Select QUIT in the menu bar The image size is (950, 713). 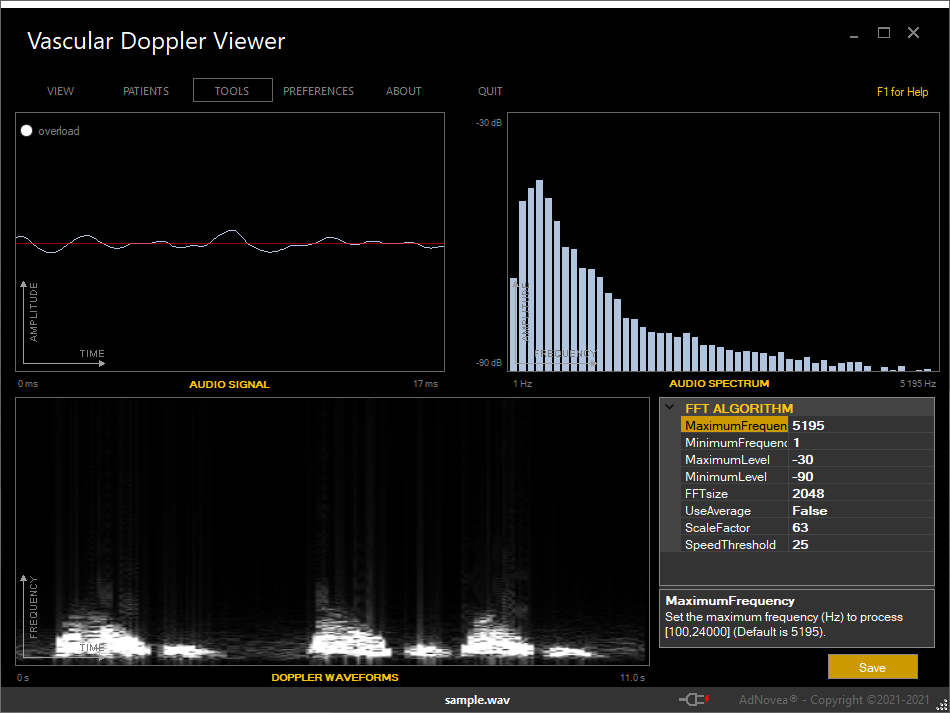(490, 91)
